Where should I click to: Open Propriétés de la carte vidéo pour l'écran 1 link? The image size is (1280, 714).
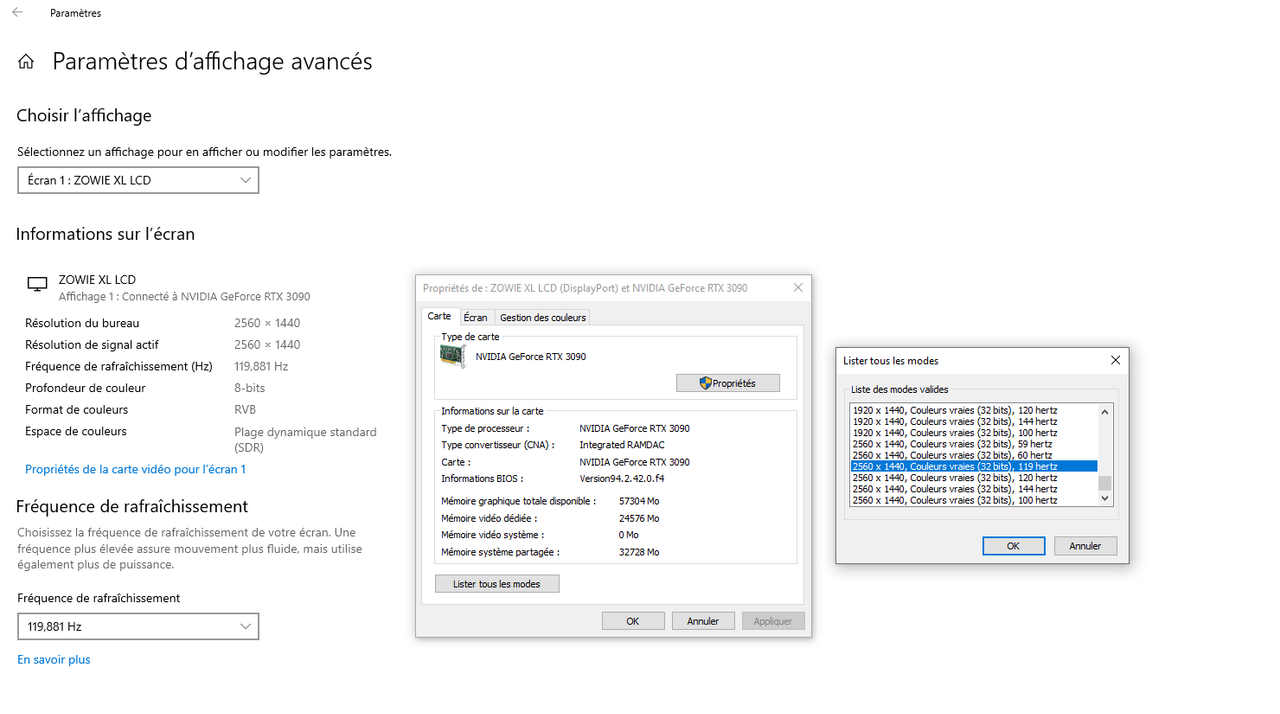point(135,469)
